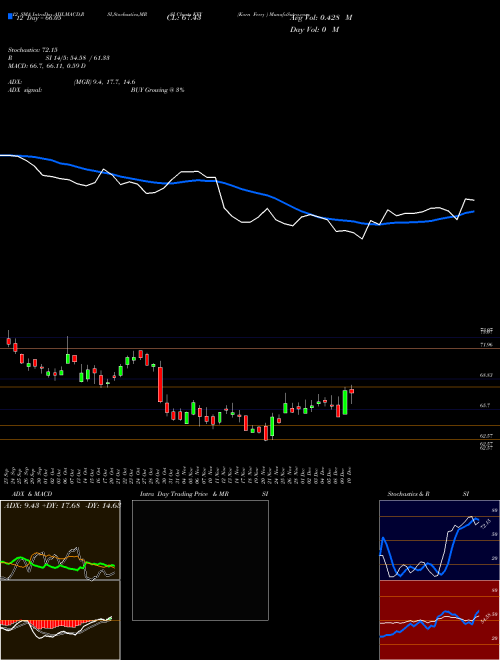
Task: Select the 'SI 14/3: 54.58 / 61.33' reading
Action: click(x=78, y=58)
